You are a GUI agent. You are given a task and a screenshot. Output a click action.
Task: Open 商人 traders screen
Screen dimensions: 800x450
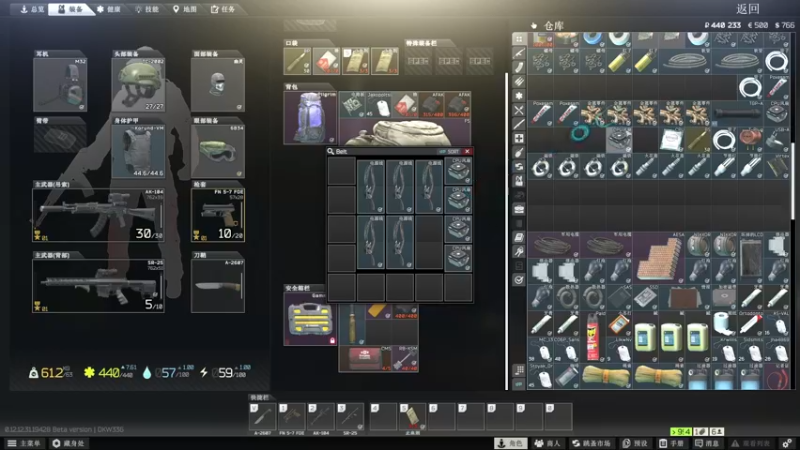[547, 443]
